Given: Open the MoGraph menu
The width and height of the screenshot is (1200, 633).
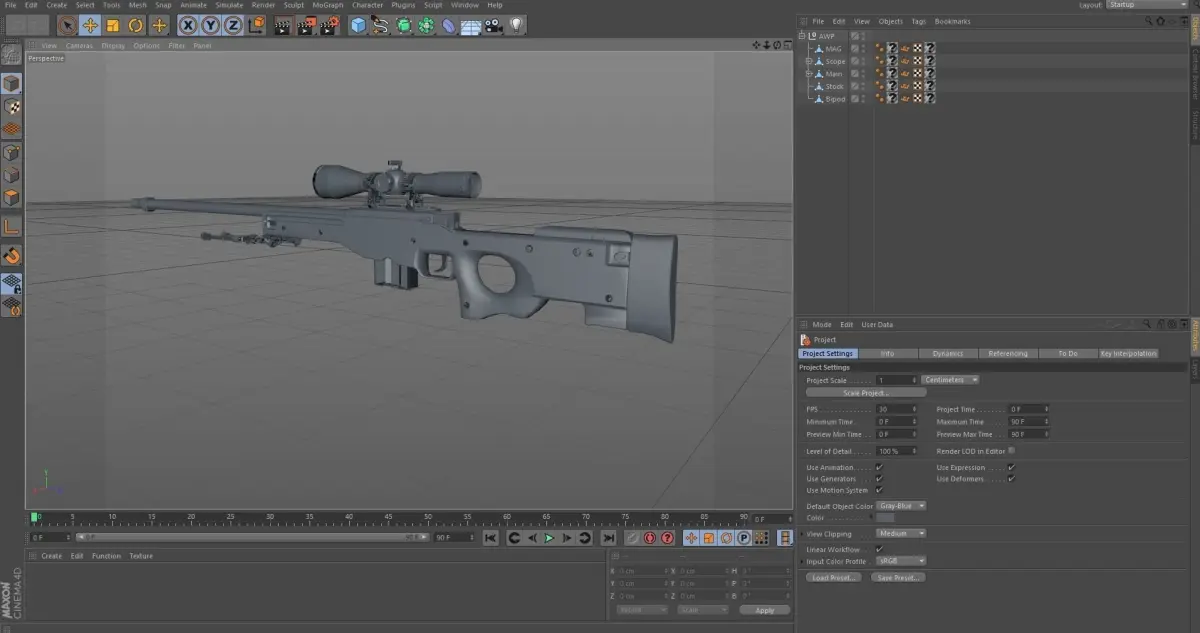Looking at the screenshot, I should 327,5.
